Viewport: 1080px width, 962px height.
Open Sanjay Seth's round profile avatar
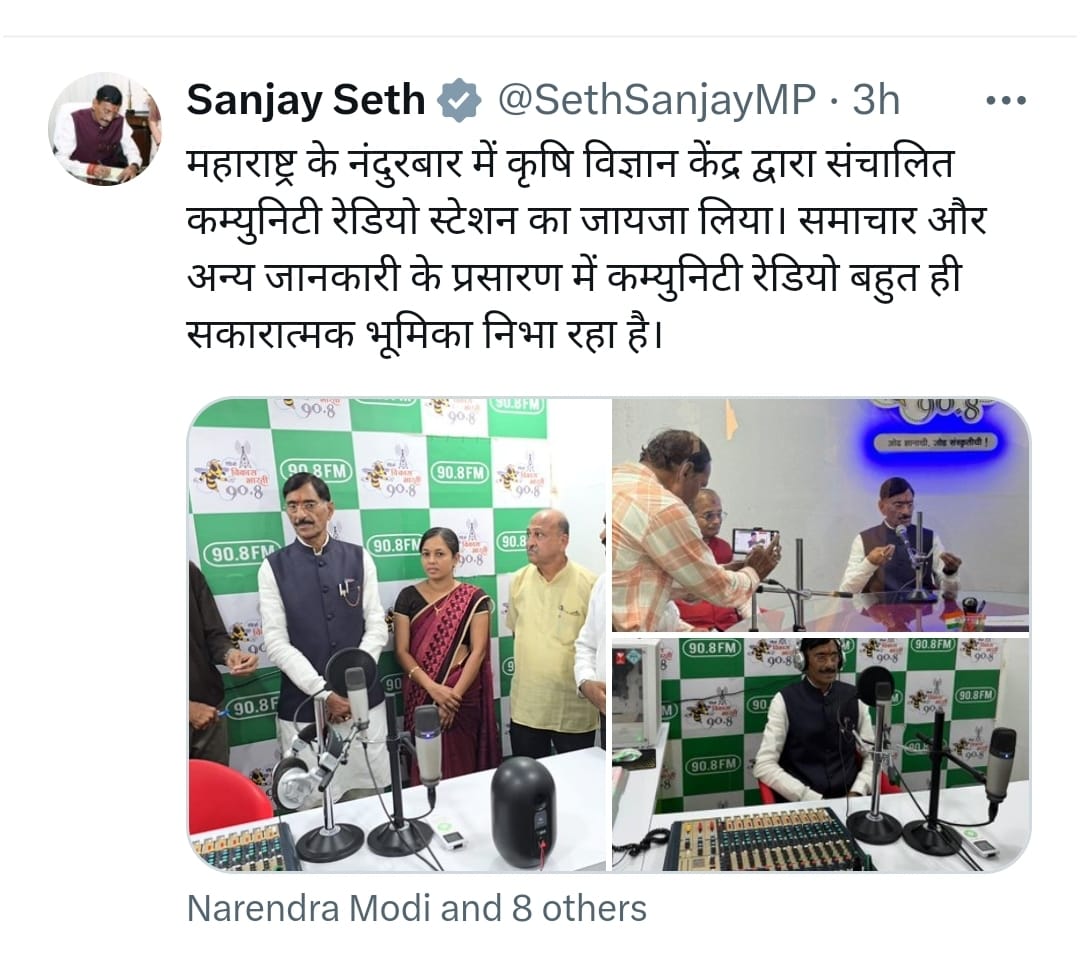[105, 128]
